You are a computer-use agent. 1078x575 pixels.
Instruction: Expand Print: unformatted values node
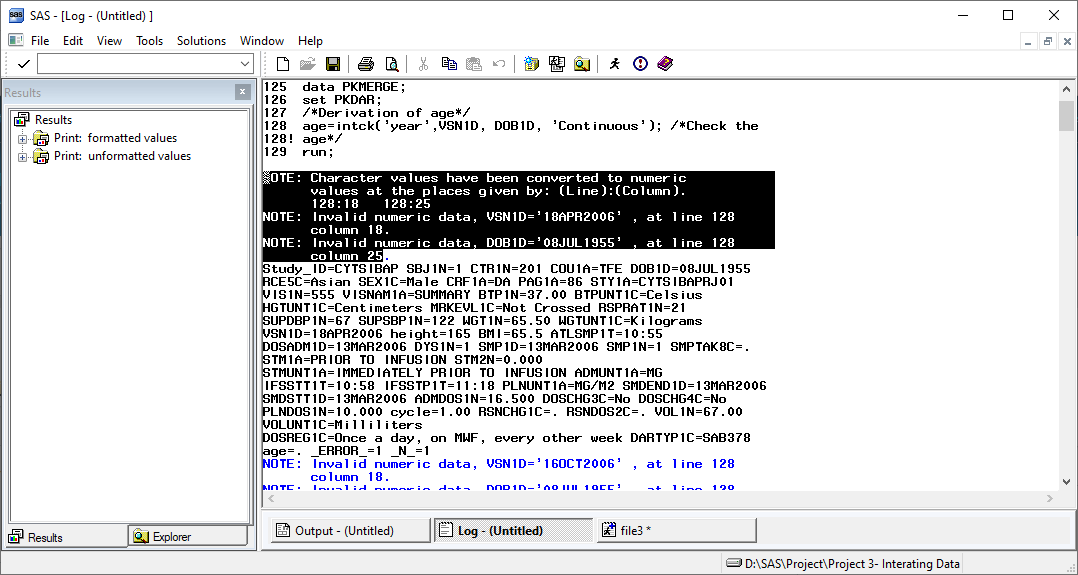23,157
